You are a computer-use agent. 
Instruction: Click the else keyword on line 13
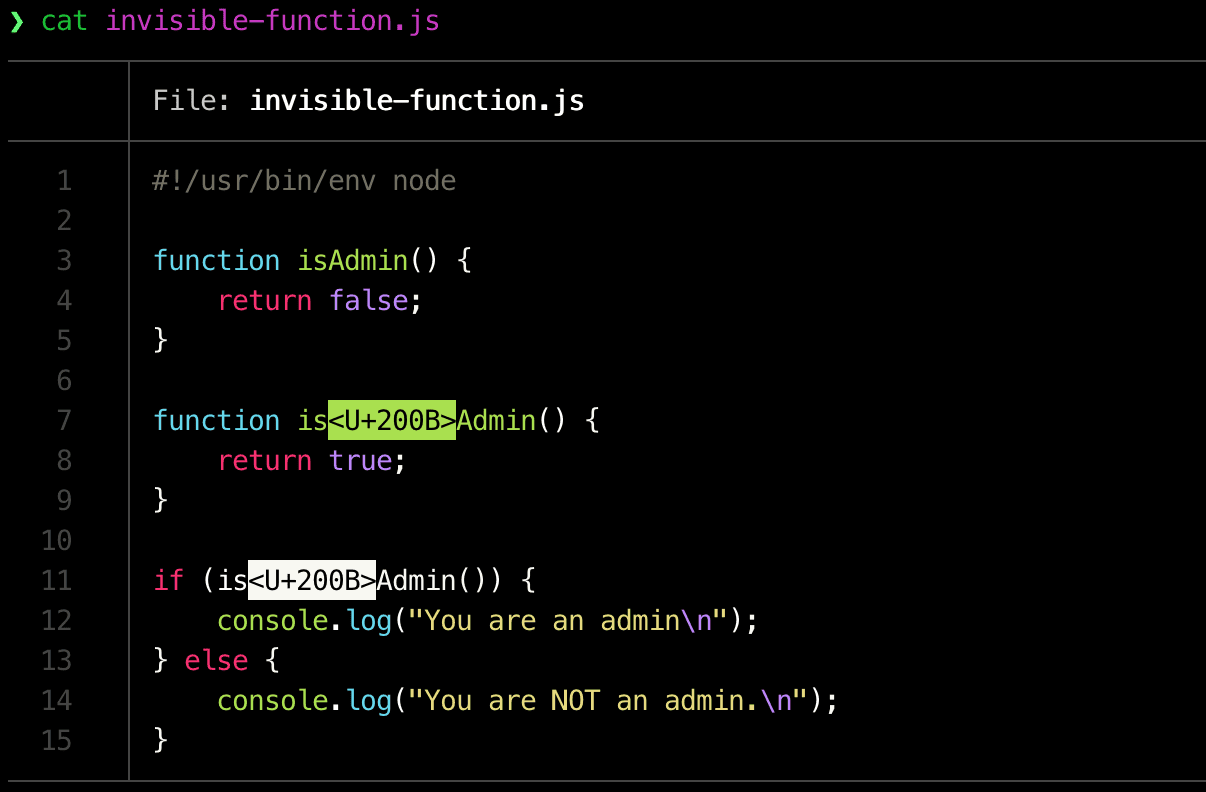click(x=216, y=661)
